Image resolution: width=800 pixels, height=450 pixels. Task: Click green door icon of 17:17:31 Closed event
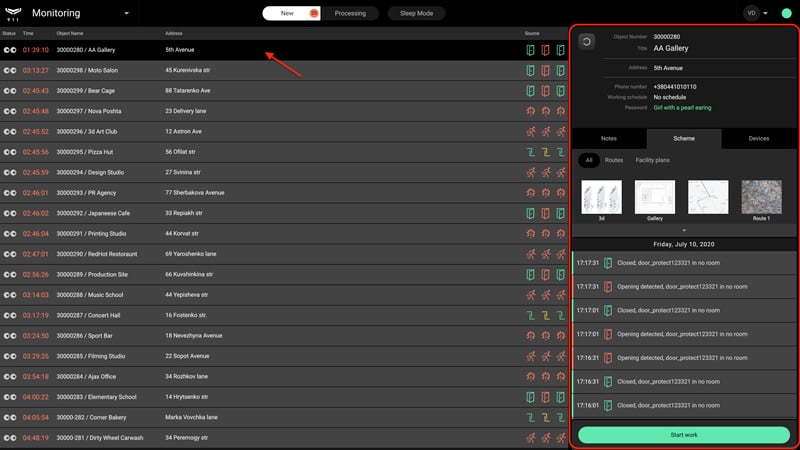[608, 263]
